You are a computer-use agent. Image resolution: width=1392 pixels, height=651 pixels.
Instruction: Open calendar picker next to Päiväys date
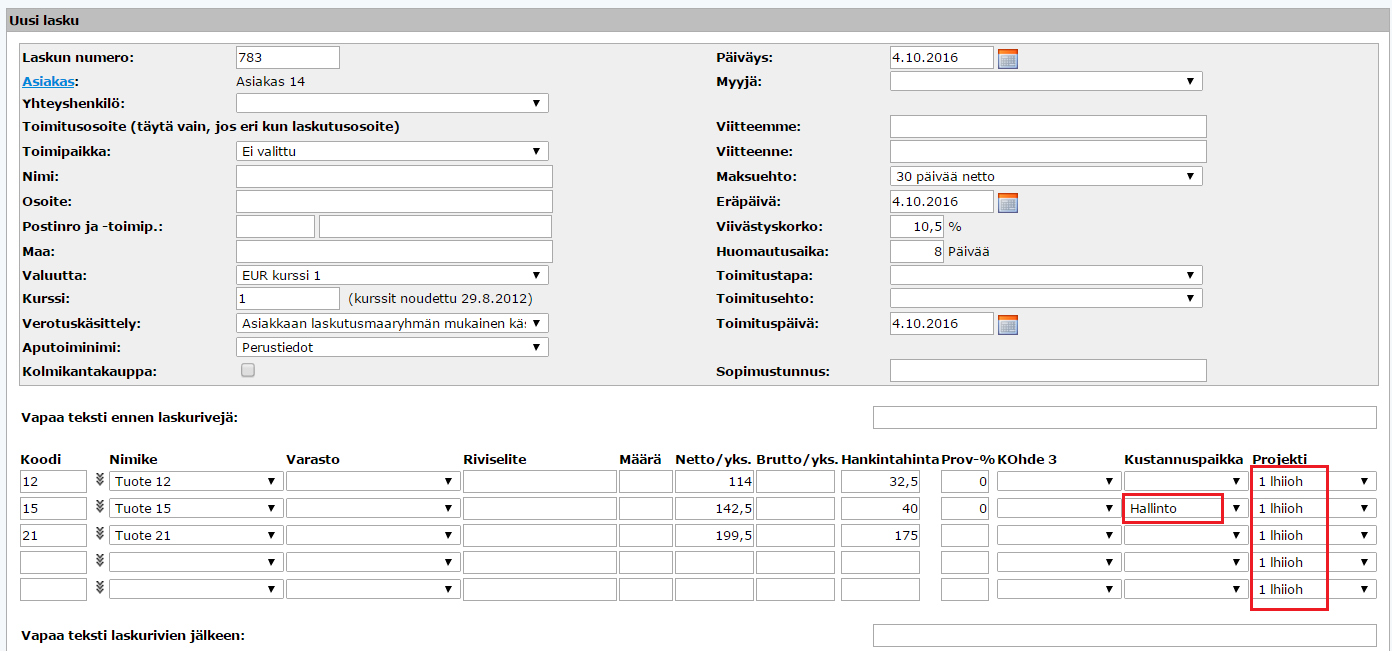tap(1008, 59)
